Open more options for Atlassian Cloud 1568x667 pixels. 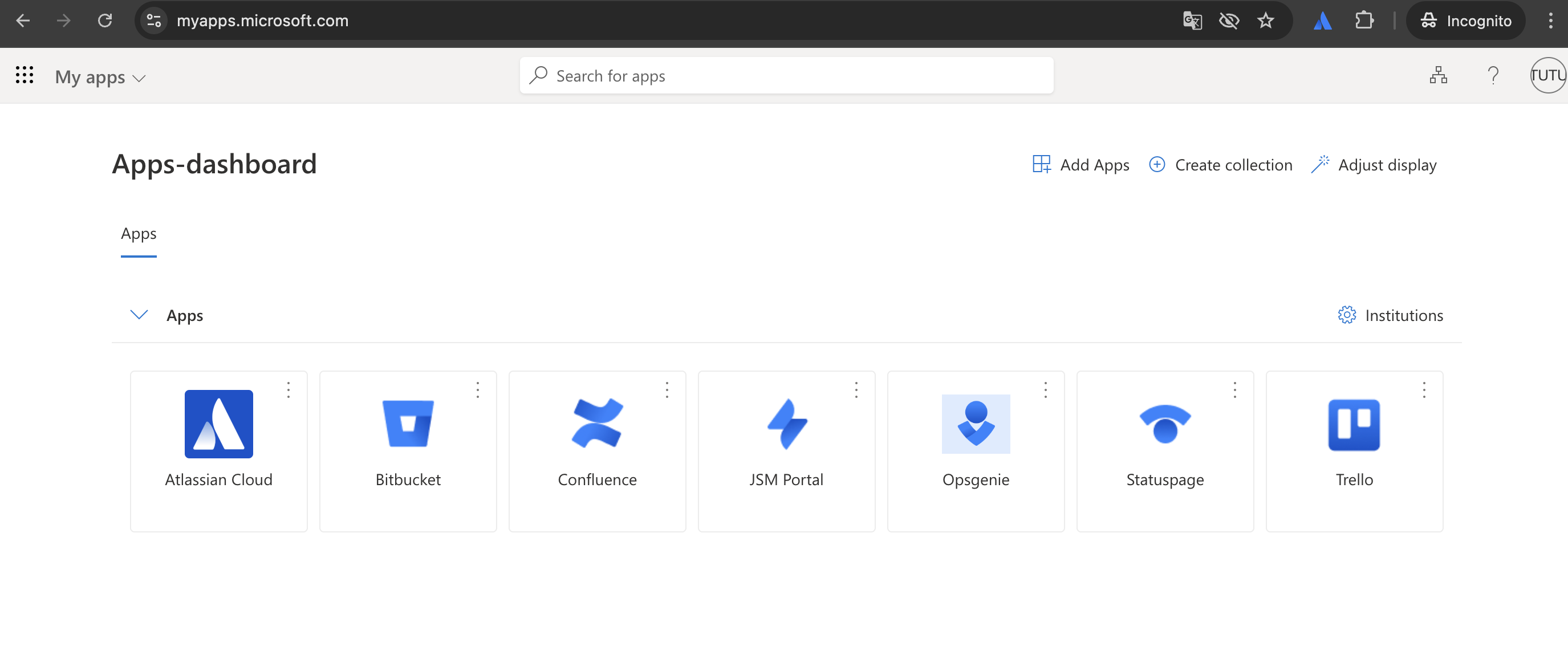(289, 389)
